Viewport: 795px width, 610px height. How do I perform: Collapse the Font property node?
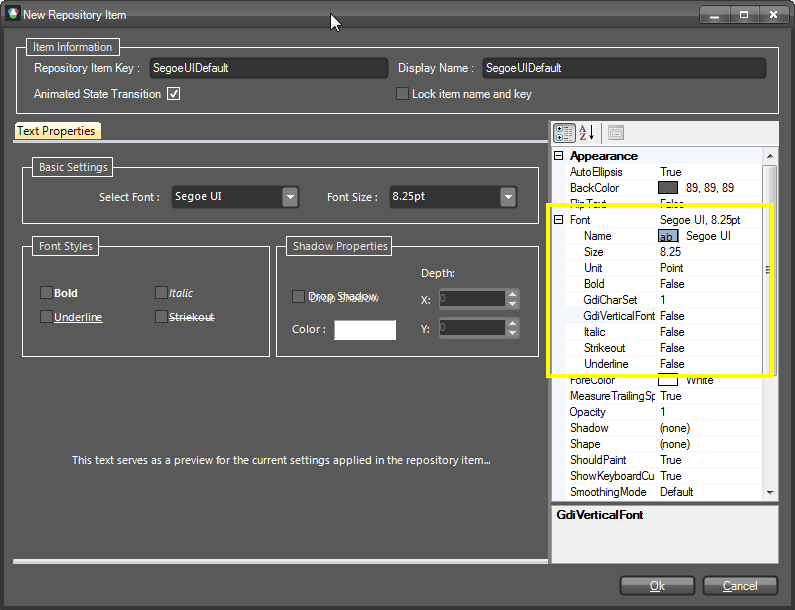tap(559, 220)
